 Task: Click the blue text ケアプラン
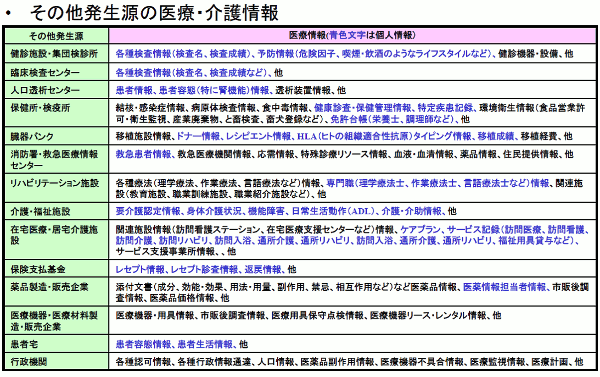421,230
